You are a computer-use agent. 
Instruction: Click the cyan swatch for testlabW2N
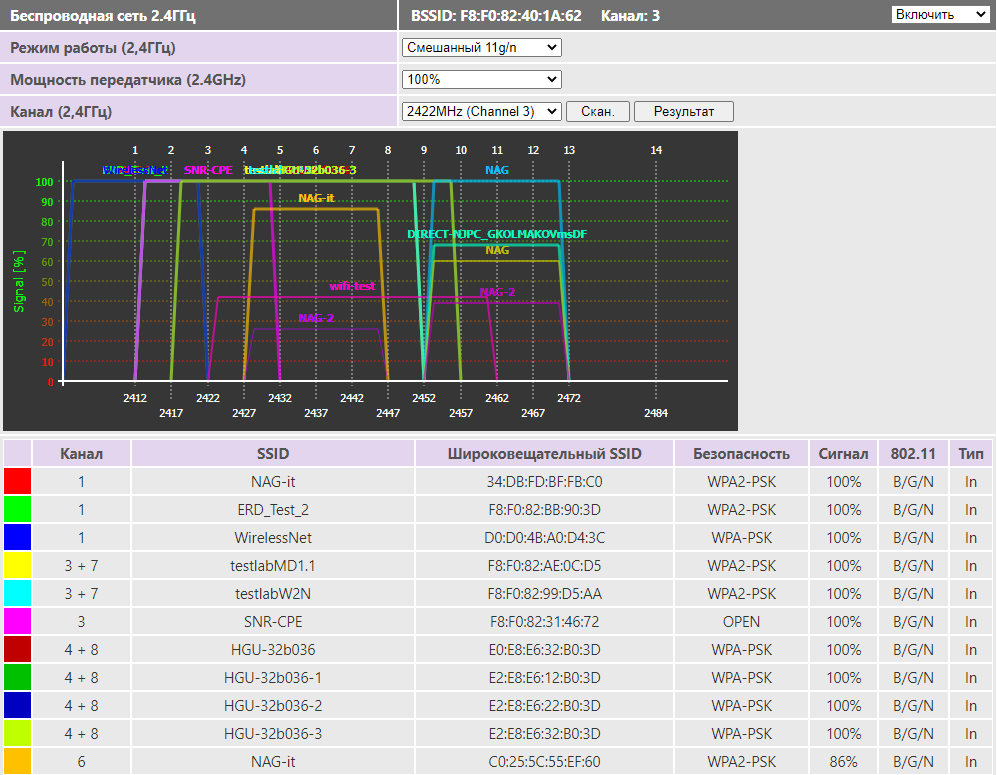(x=18, y=594)
